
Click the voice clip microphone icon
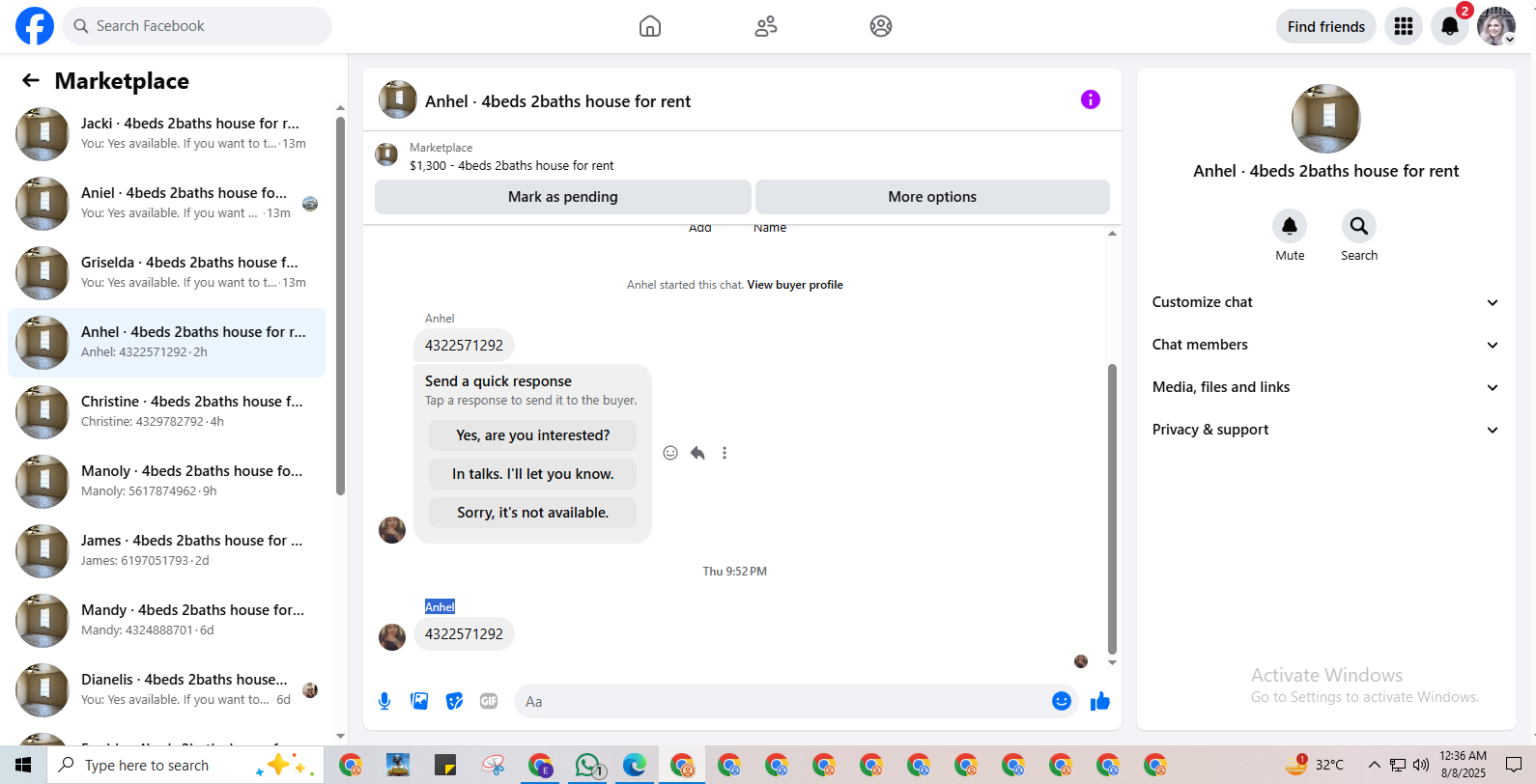[384, 701]
